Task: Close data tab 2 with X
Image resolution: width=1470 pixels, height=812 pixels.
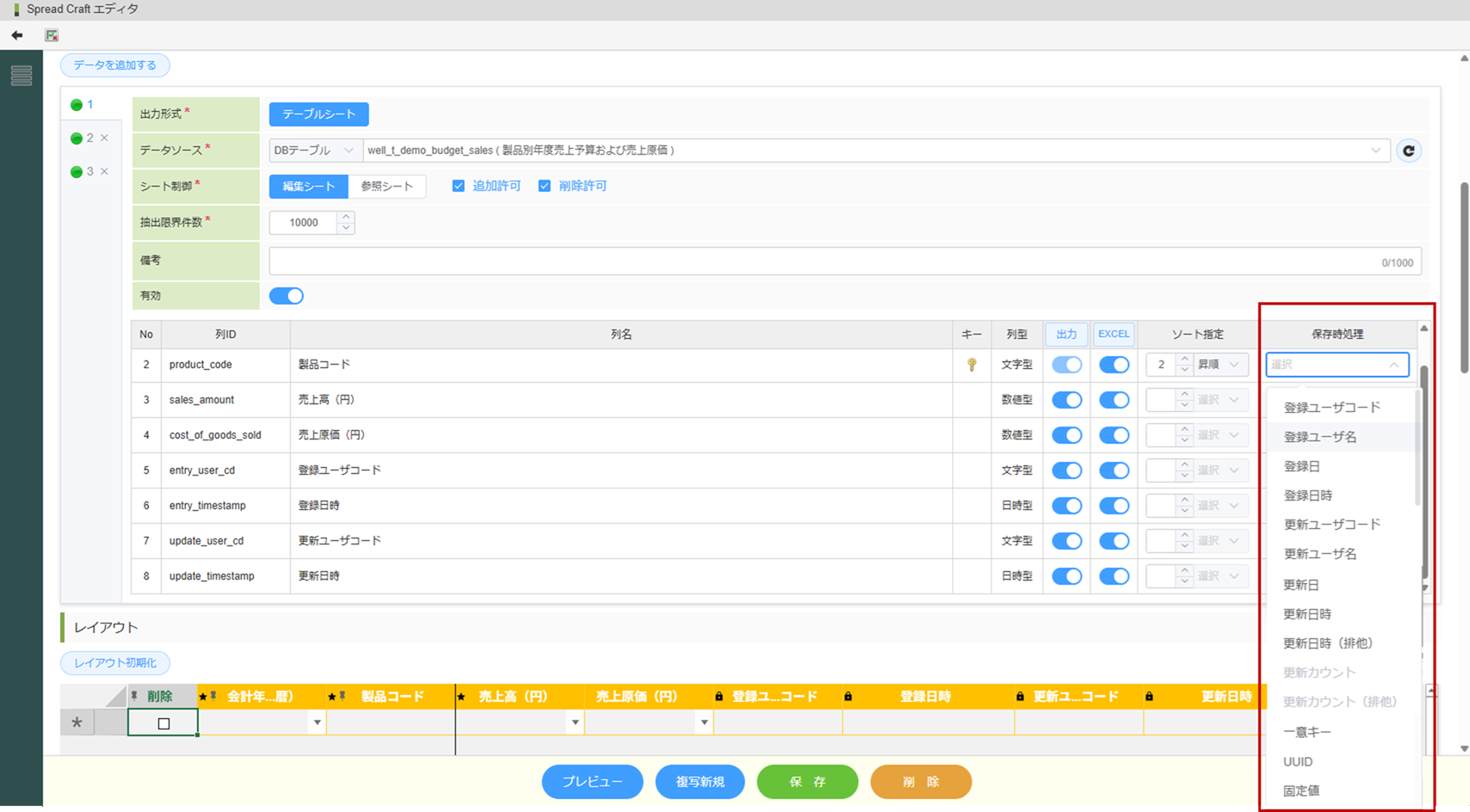Action: [104, 138]
